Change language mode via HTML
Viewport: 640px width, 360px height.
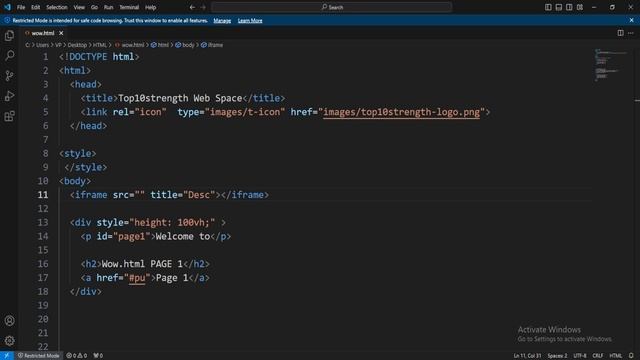[616, 356]
